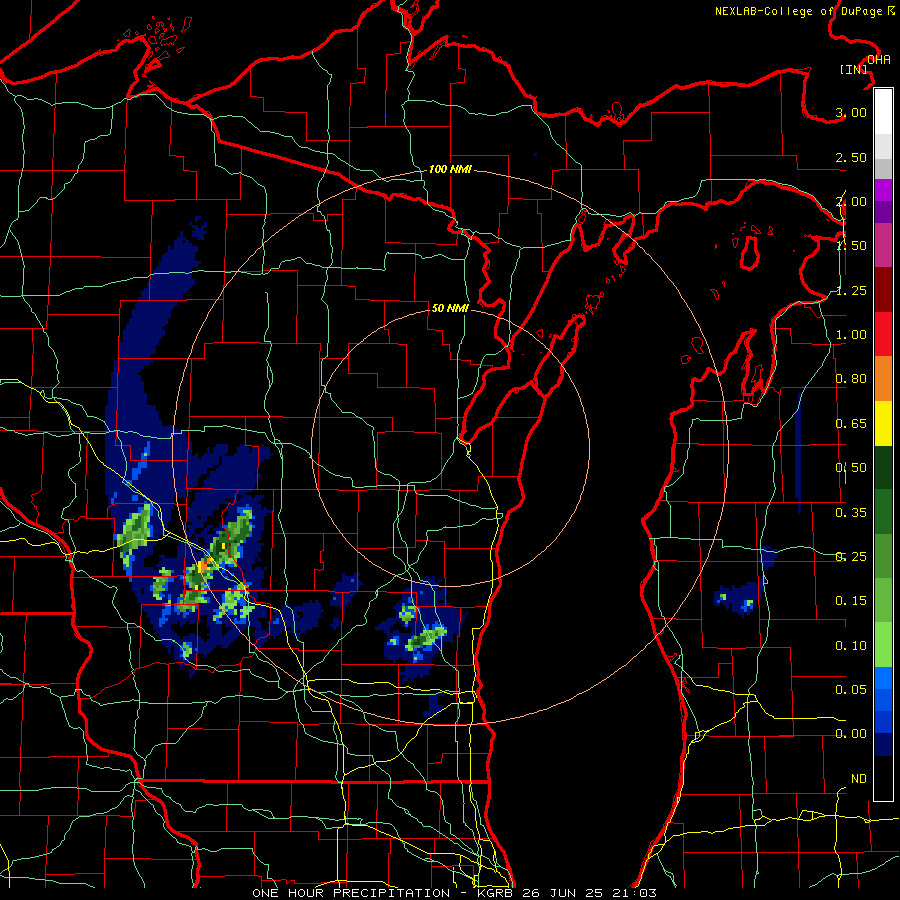This screenshot has width=900, height=900.
Task: Click the 0.15 legend value
Action: 851,601
